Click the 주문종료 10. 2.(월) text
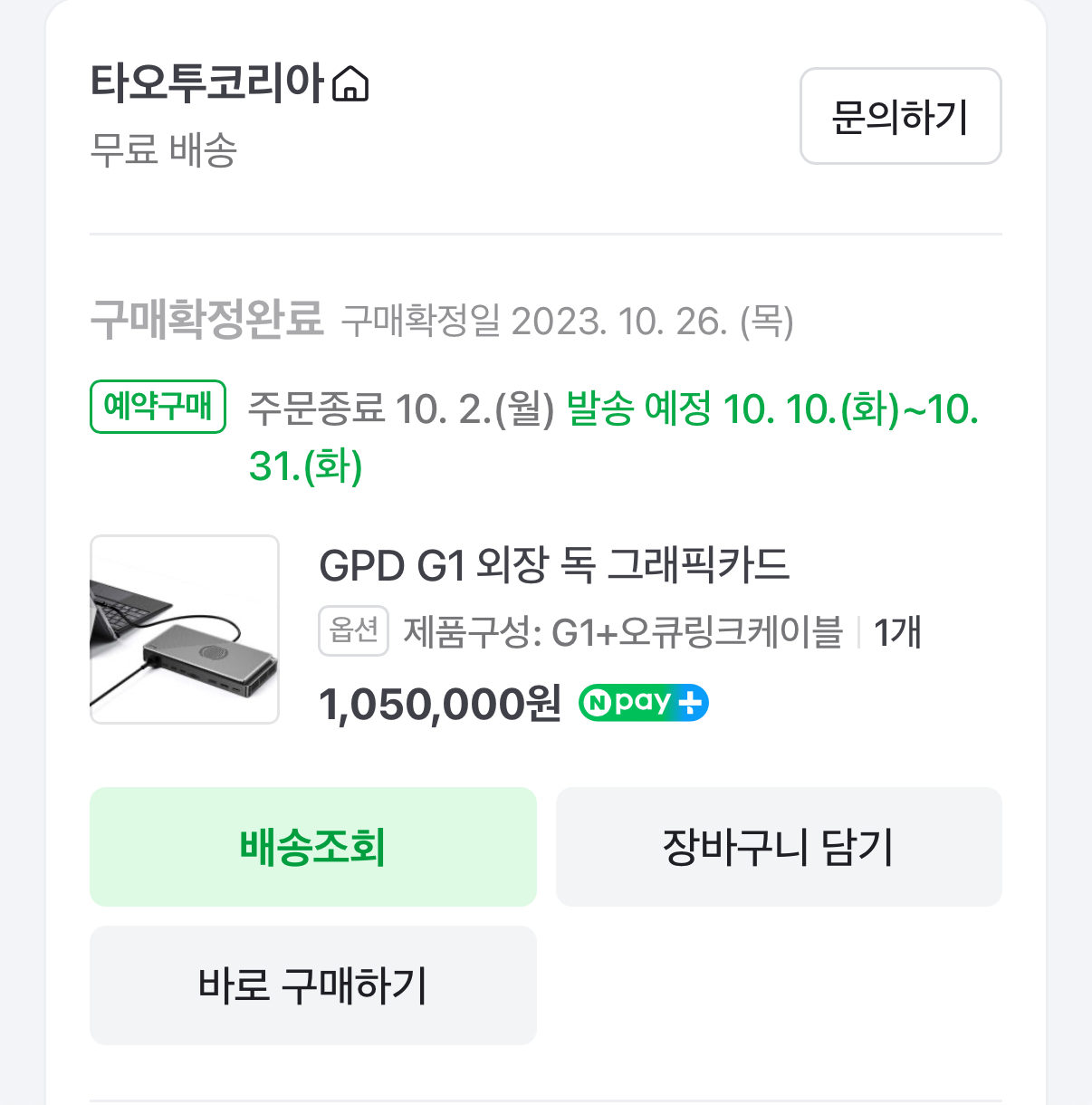Viewport: 1092px width, 1105px height. click(x=400, y=409)
